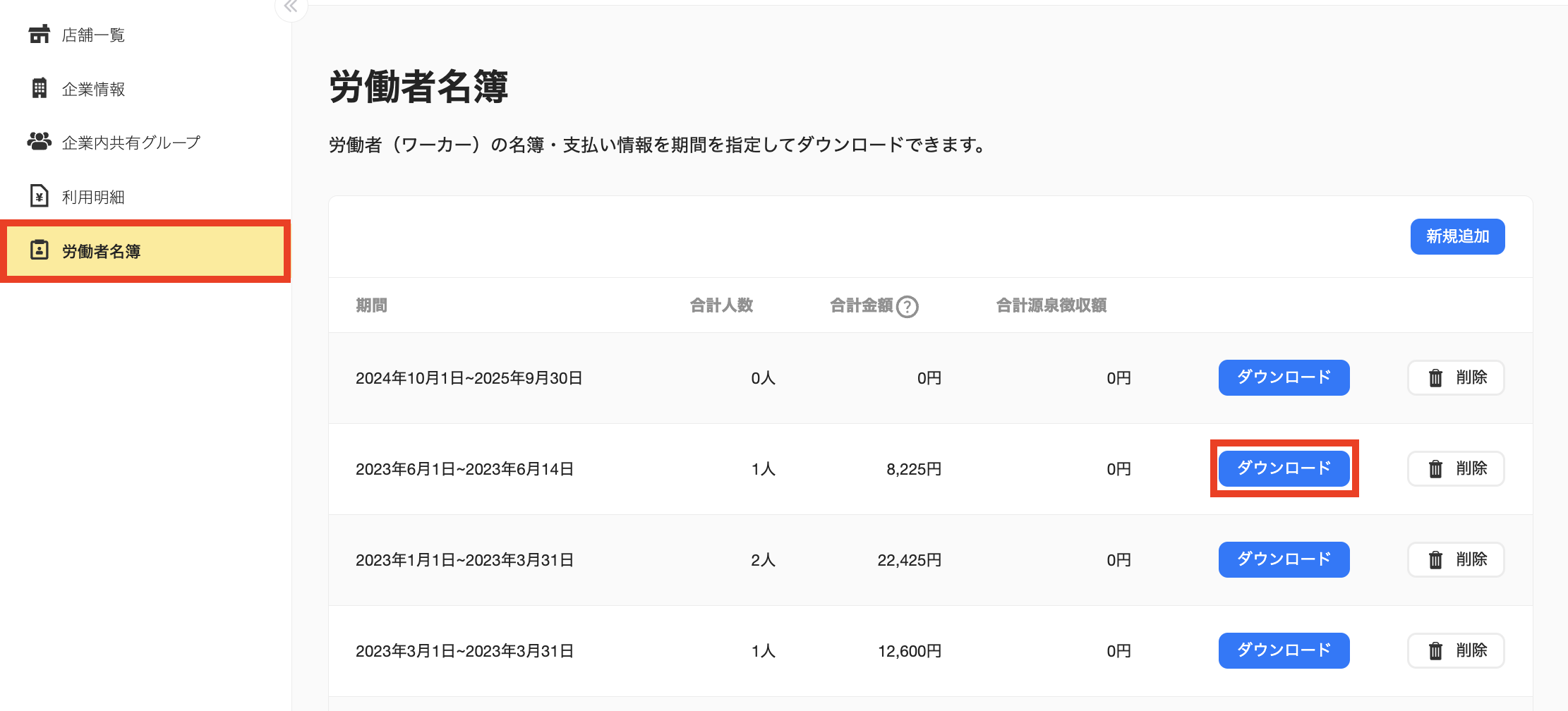Viewport: 1568px width, 711px height.
Task: Click trash icon in 2023年3月1日 row
Action: (1435, 651)
